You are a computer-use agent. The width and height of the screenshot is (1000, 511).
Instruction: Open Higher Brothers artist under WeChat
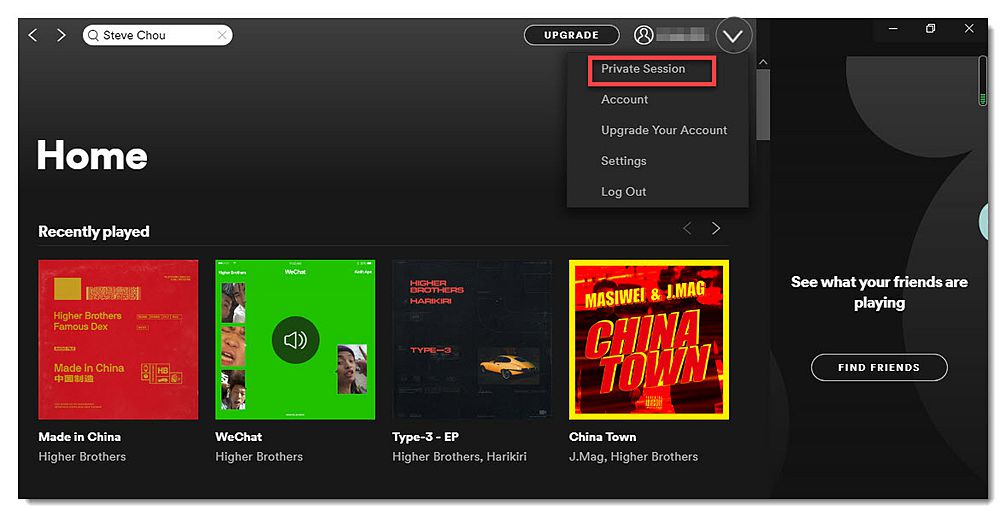click(x=259, y=457)
